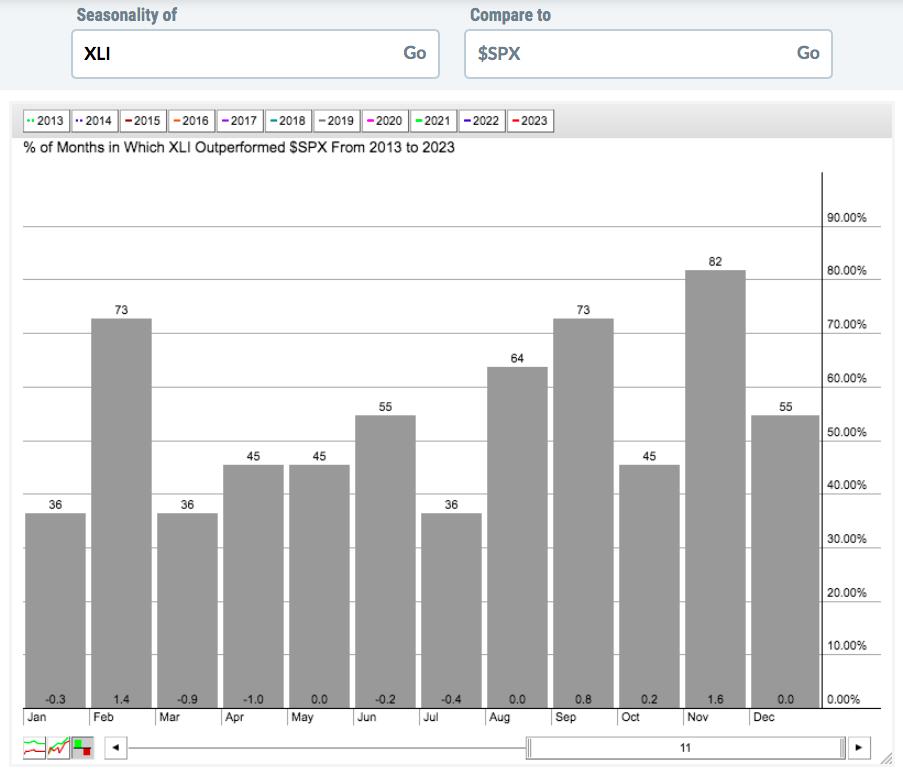Click the February bar showing 73
903x776 pixels.
[121, 510]
